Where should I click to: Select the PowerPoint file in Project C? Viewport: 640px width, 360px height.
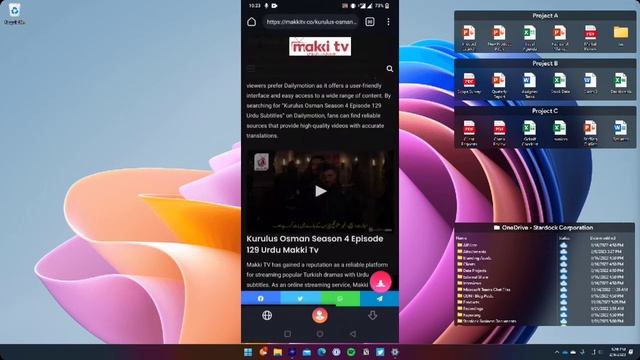[x=590, y=133]
